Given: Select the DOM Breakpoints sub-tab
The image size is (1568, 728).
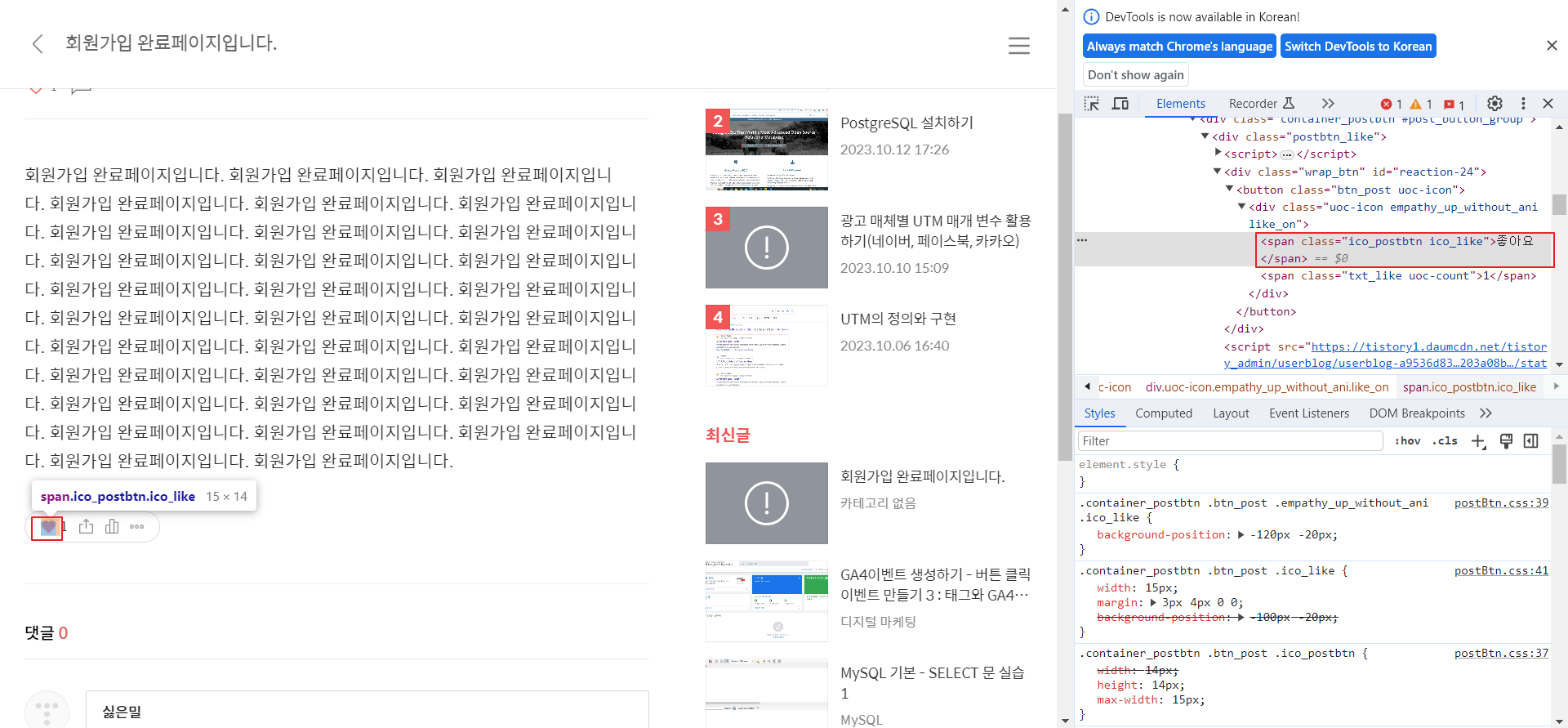Looking at the screenshot, I should 1417,413.
